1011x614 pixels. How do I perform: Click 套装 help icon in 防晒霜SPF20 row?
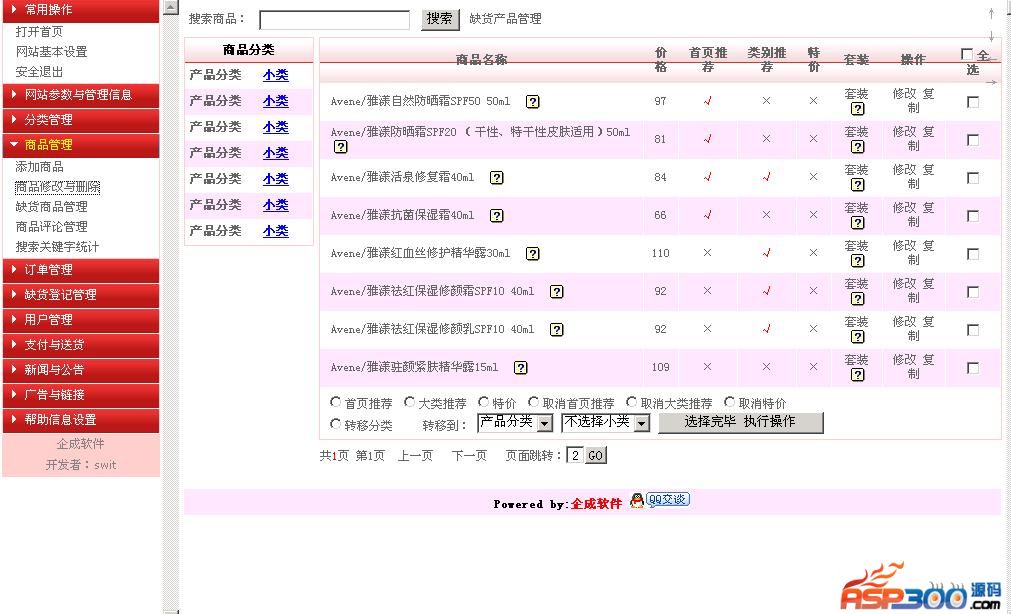click(857, 146)
